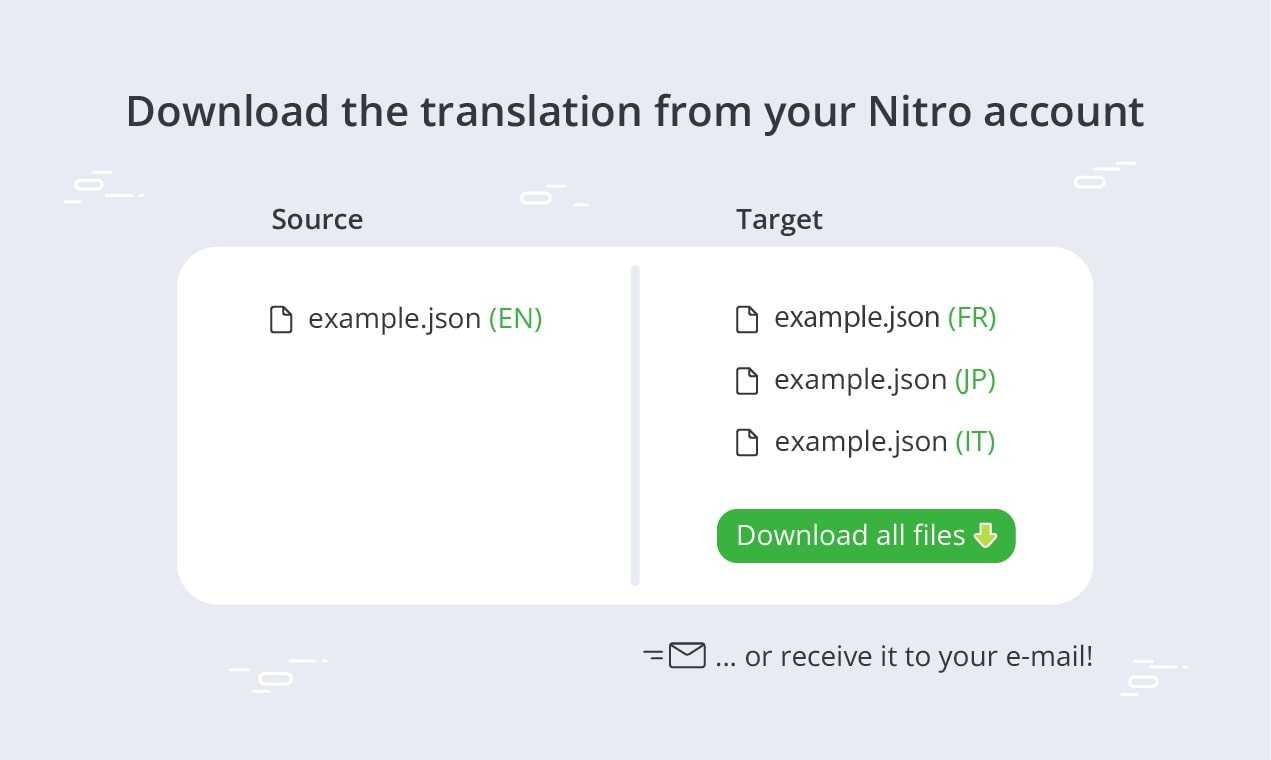Open the Japanese example.json file name
1271x760 pixels.
point(860,380)
